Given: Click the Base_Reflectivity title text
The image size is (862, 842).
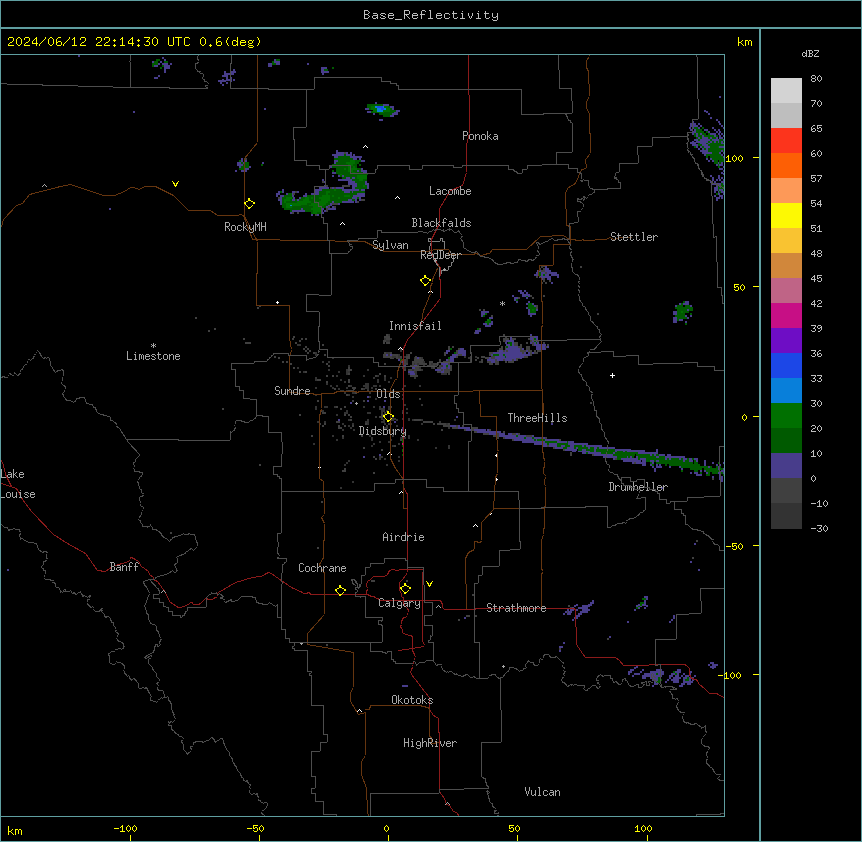Looking at the screenshot, I should pos(430,15).
